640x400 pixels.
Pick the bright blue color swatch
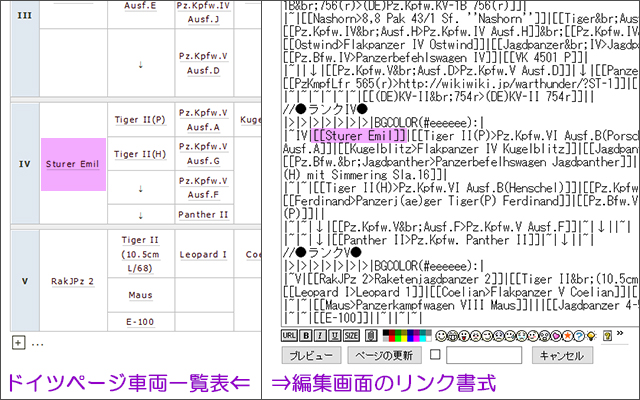point(410,338)
